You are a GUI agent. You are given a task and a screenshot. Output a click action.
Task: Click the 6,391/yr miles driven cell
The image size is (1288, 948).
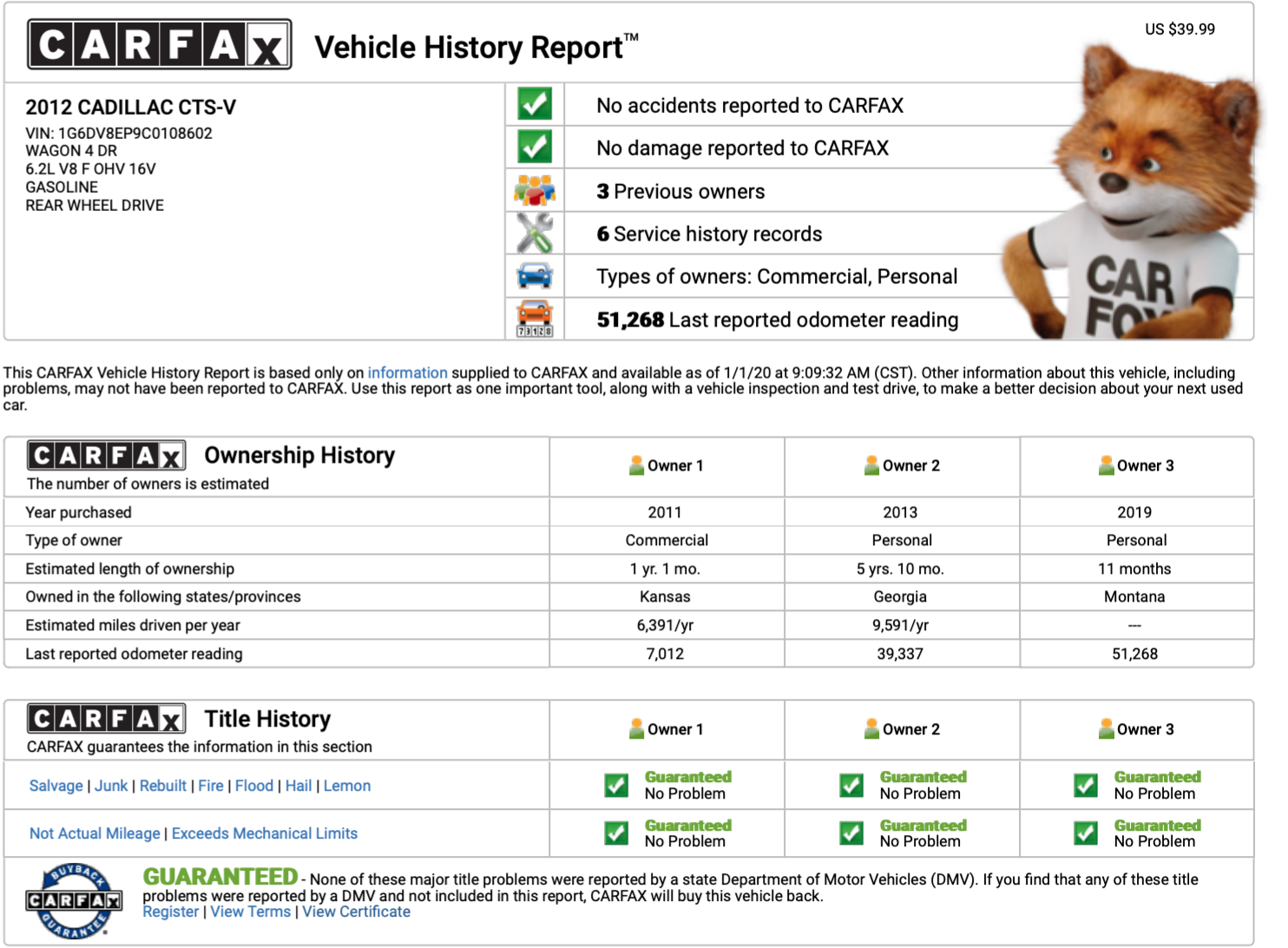665,625
